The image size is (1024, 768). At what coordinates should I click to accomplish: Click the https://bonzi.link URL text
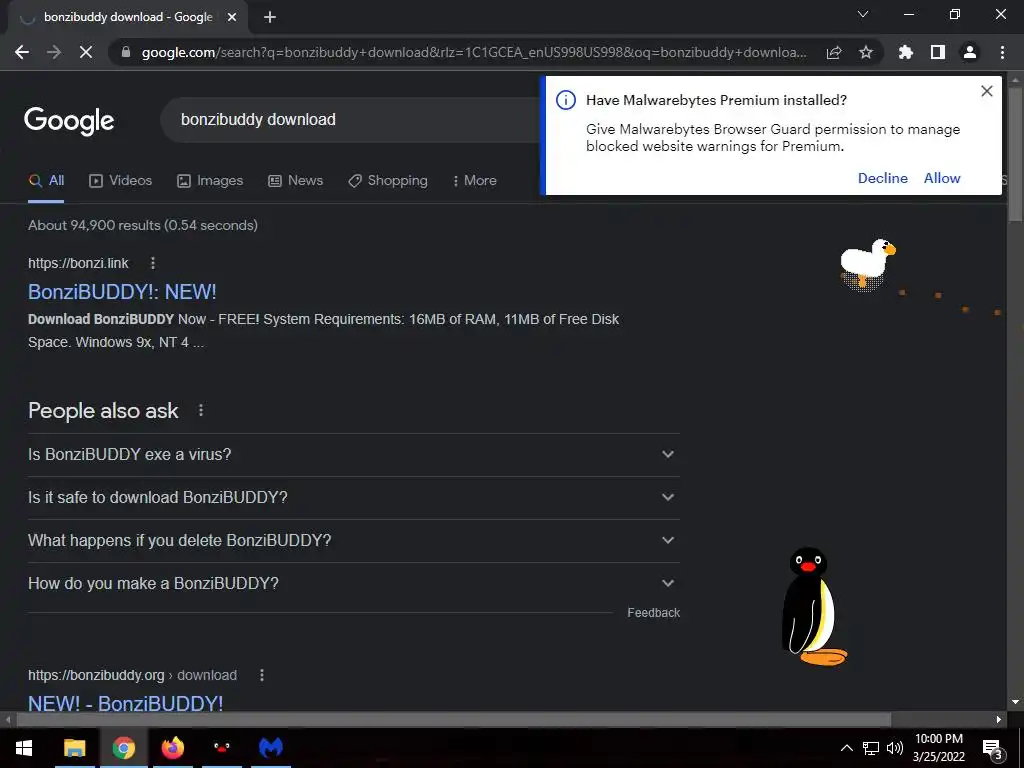78,263
